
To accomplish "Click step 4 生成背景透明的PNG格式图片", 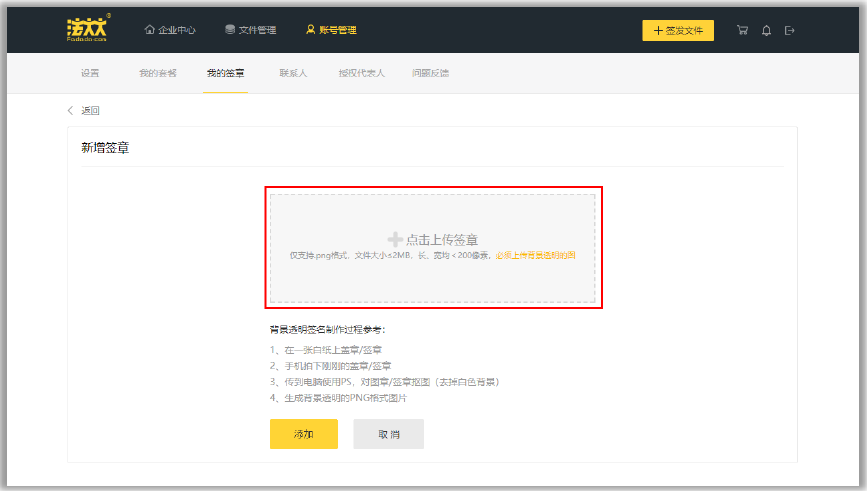I will pyautogui.click(x=338, y=398).
